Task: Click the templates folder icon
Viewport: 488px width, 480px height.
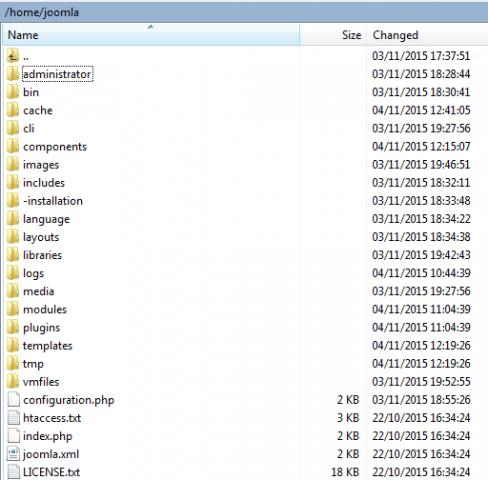Action: click(x=13, y=345)
